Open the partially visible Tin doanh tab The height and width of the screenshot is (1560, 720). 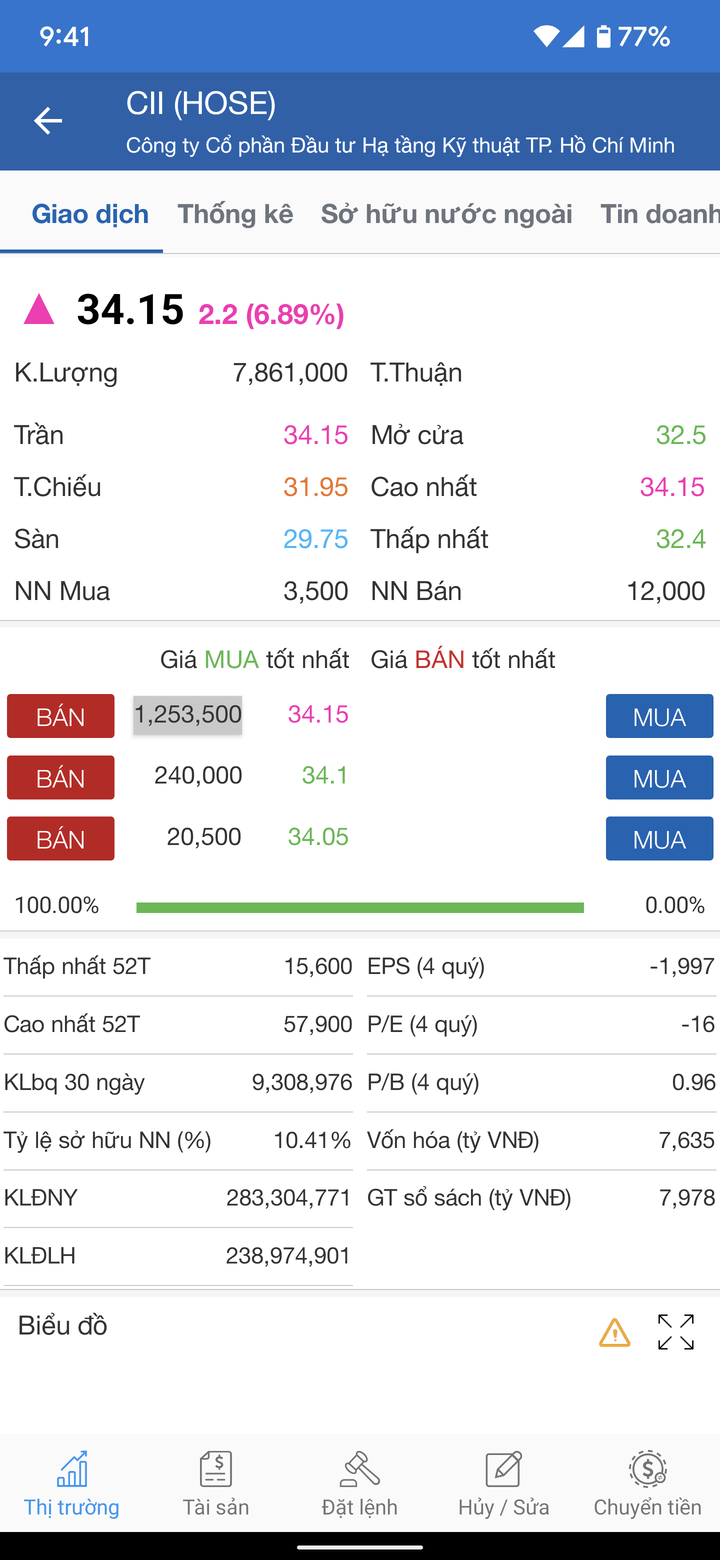pyautogui.click(x=660, y=214)
